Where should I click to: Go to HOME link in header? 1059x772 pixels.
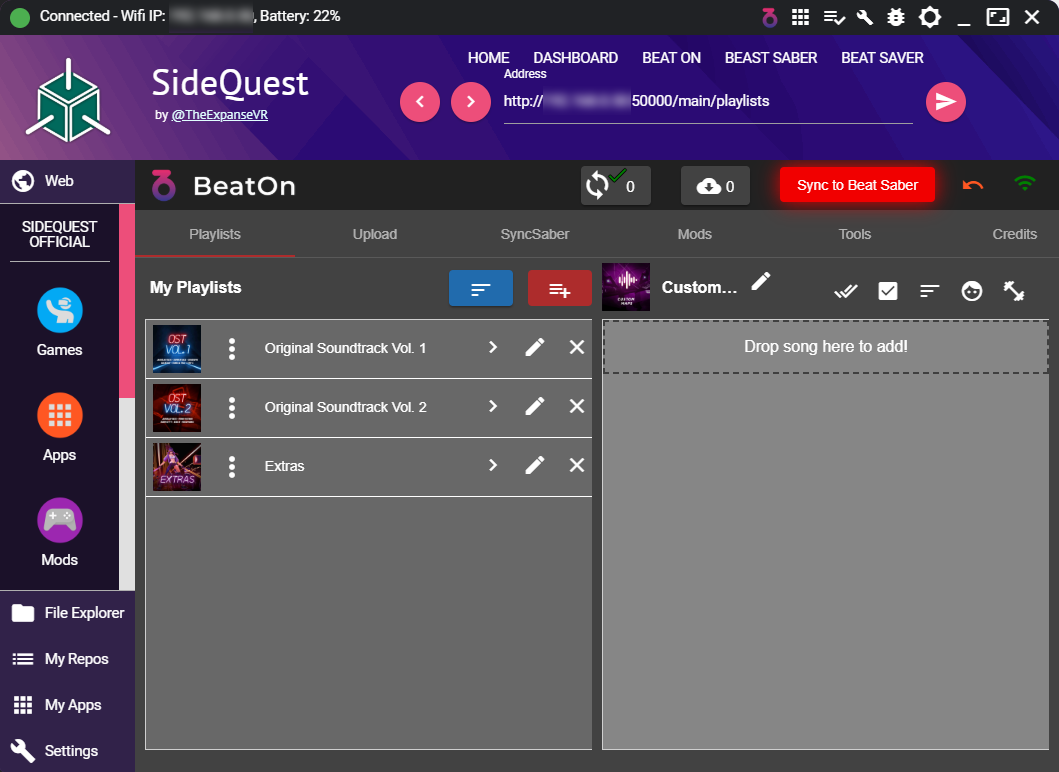tap(488, 58)
